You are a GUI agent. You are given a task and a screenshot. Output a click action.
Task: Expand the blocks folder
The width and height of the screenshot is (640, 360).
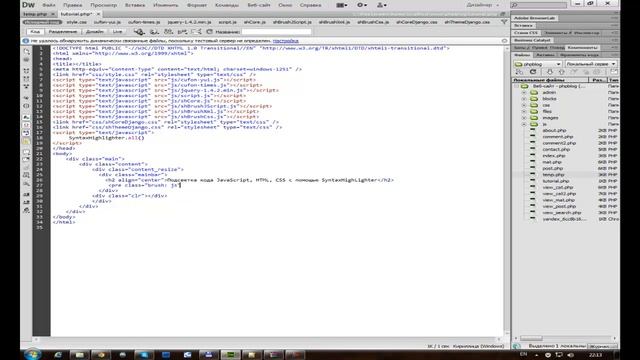coord(524,99)
